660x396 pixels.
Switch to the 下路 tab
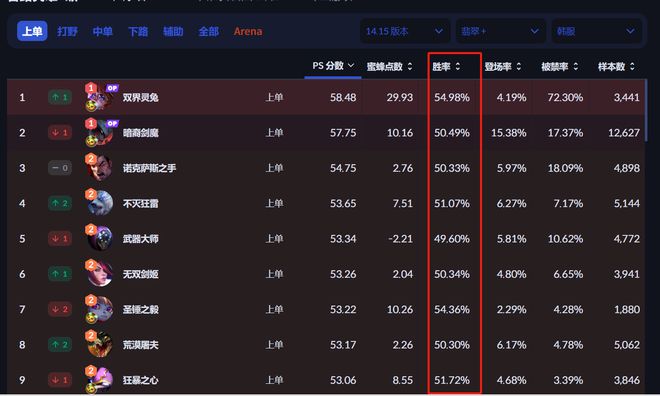click(x=138, y=32)
